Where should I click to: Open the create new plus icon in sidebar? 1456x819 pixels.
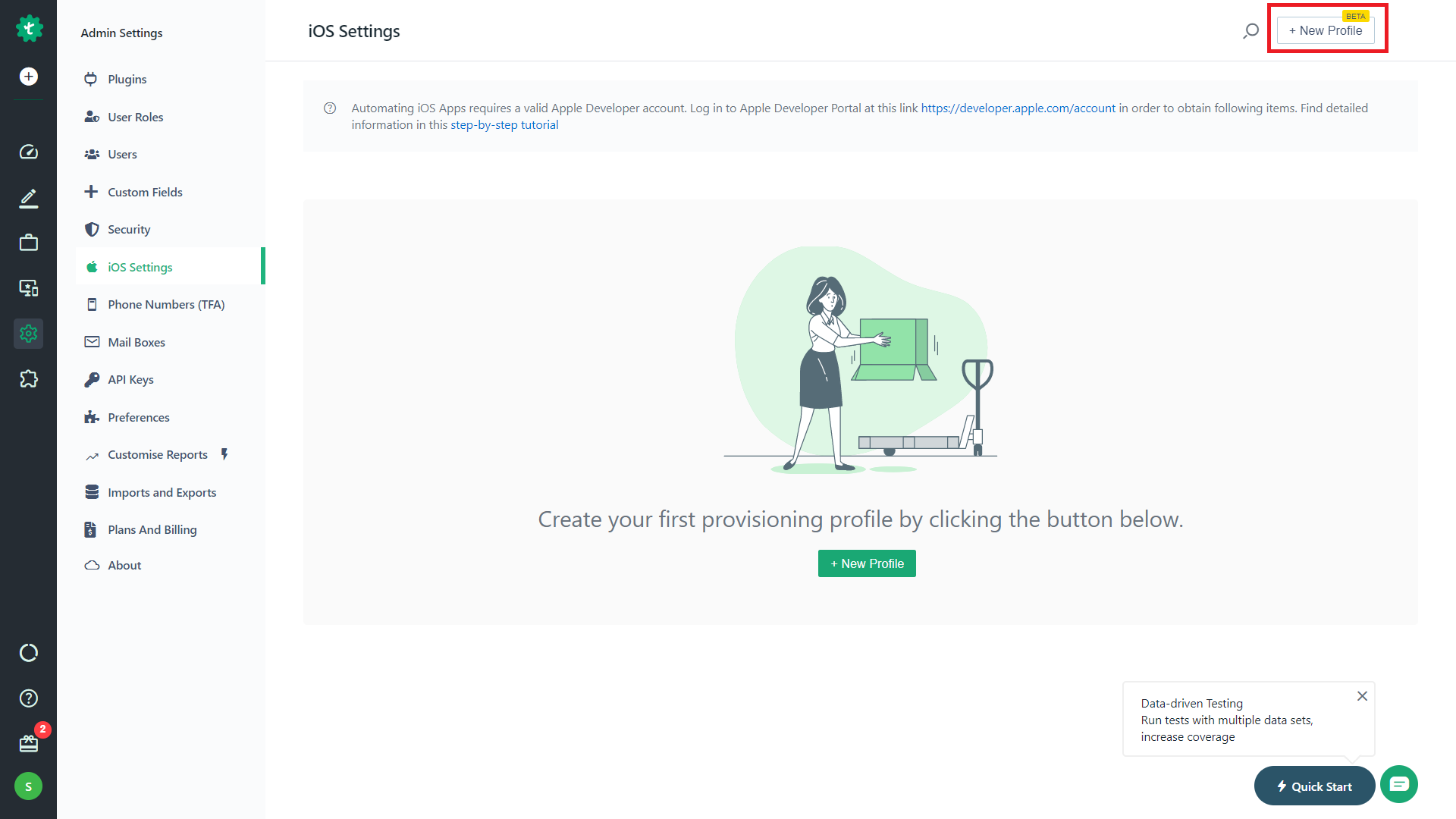(x=29, y=77)
